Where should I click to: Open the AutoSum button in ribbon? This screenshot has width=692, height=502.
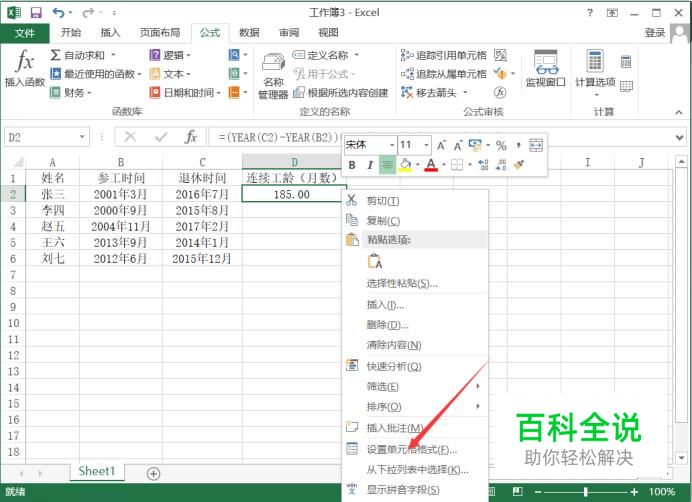(x=83, y=55)
